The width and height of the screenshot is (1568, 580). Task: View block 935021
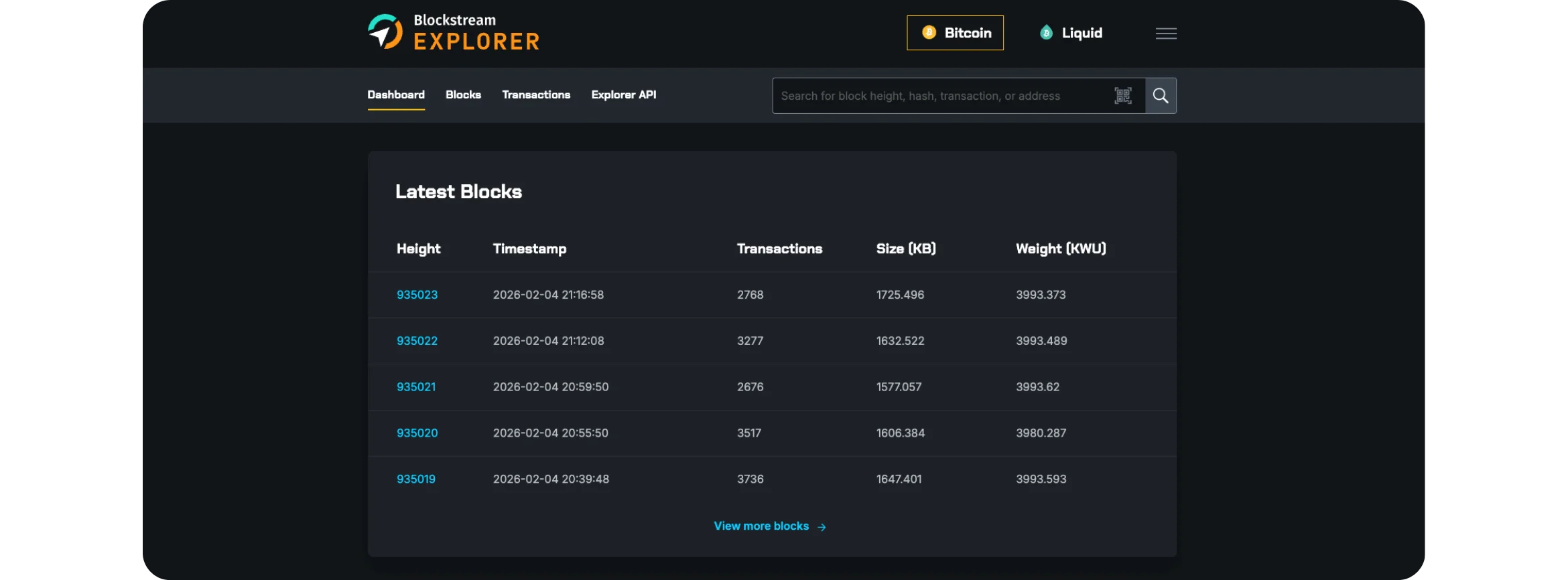point(416,387)
